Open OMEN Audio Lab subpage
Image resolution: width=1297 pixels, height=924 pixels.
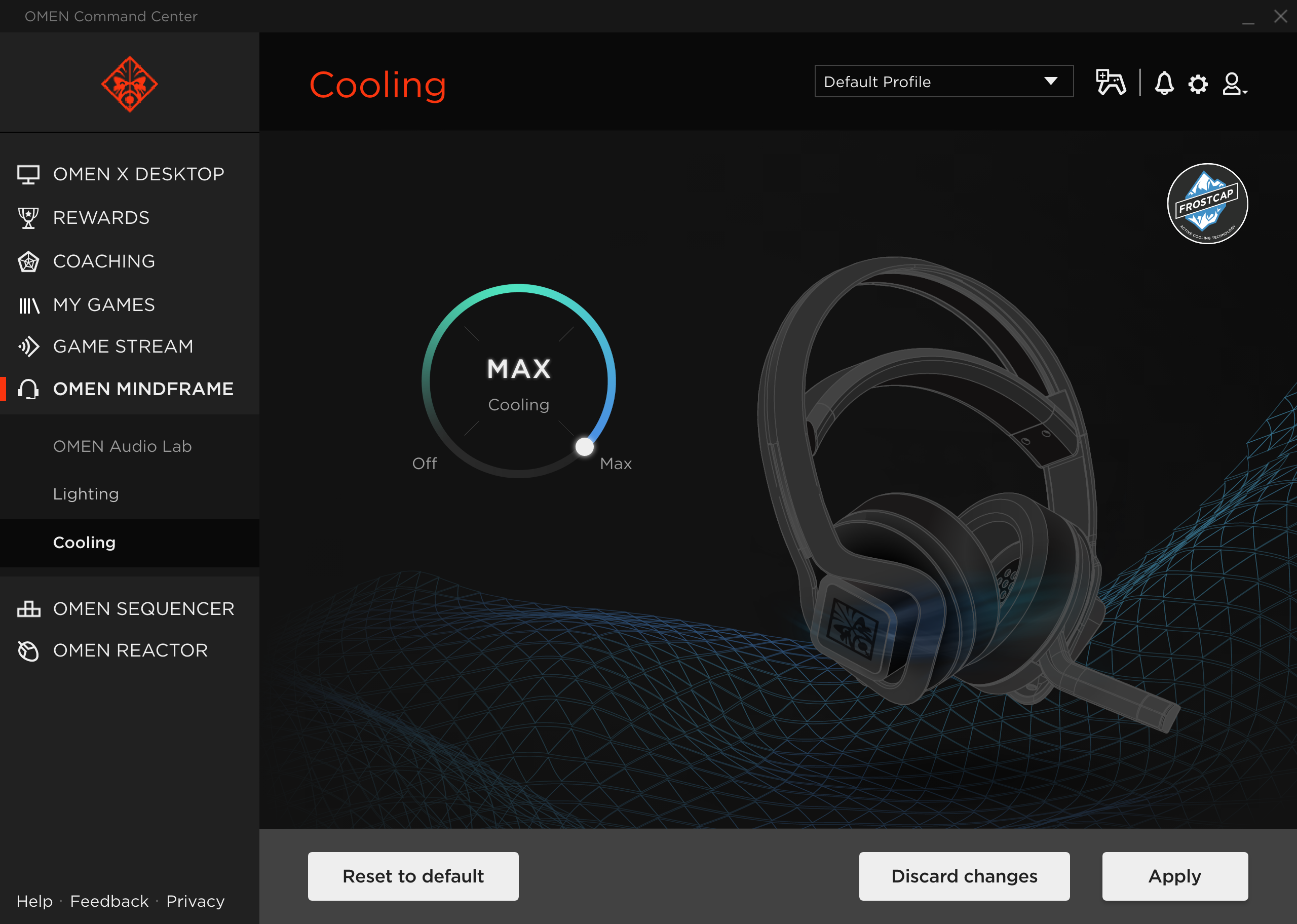click(x=130, y=447)
